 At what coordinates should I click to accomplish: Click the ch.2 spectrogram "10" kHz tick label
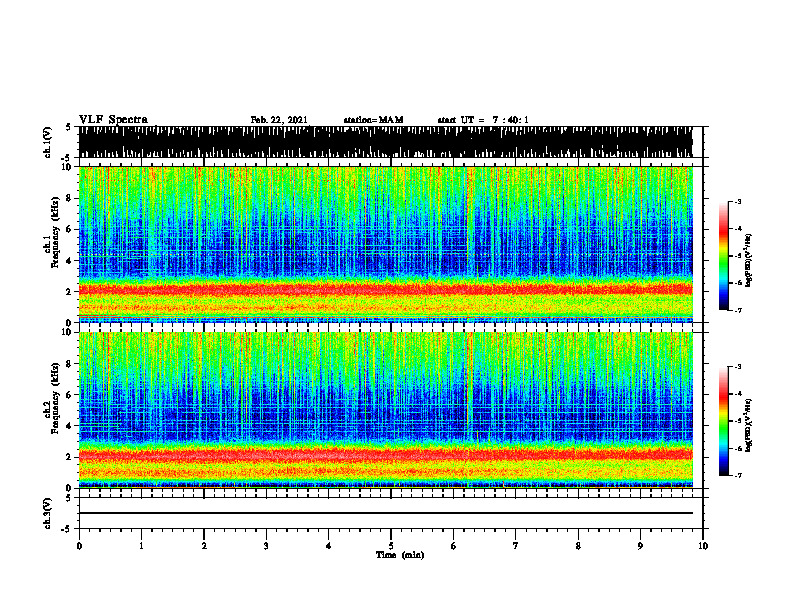coord(68,332)
